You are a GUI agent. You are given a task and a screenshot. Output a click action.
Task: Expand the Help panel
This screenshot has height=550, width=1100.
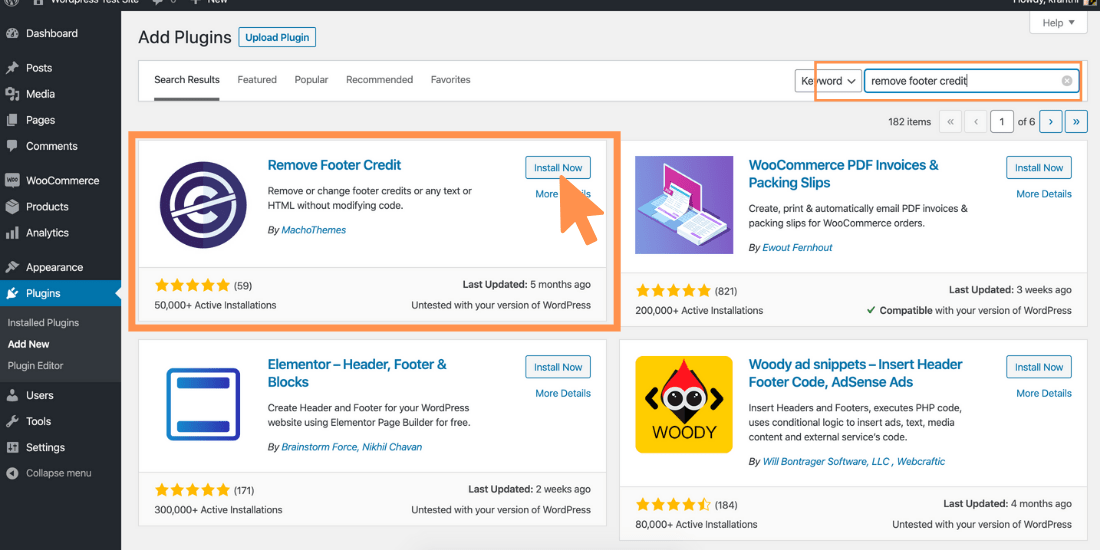pyautogui.click(x=1057, y=23)
